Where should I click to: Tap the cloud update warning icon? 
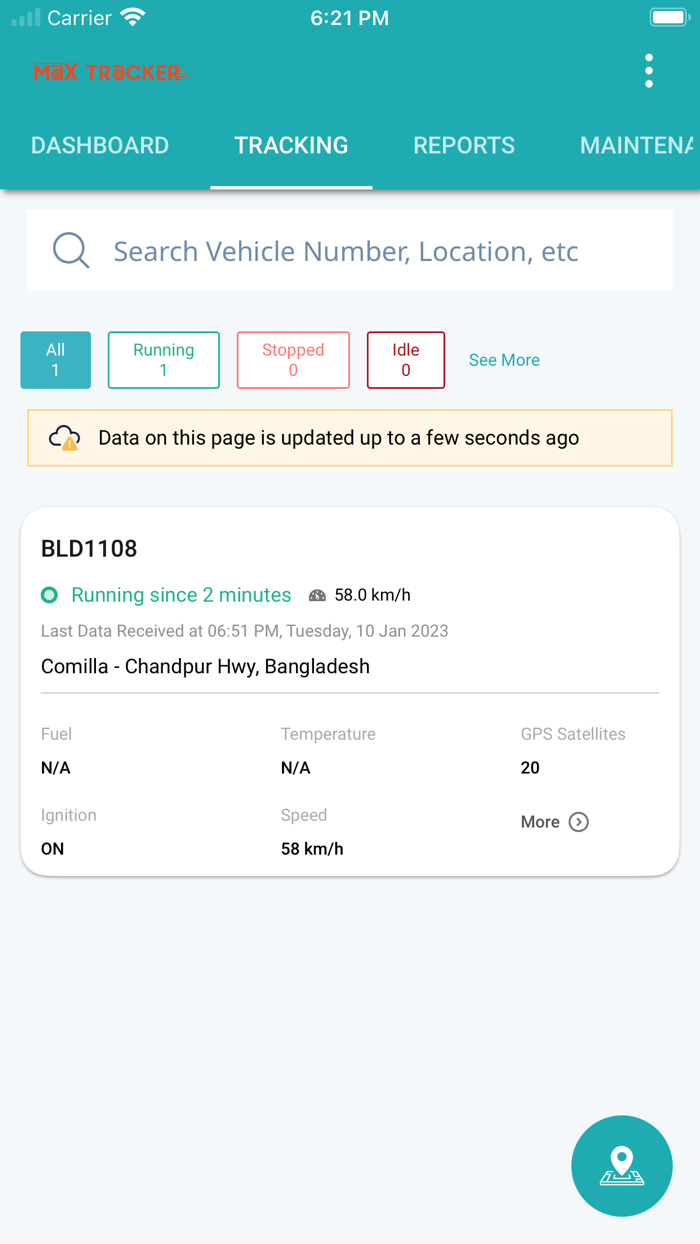point(63,437)
